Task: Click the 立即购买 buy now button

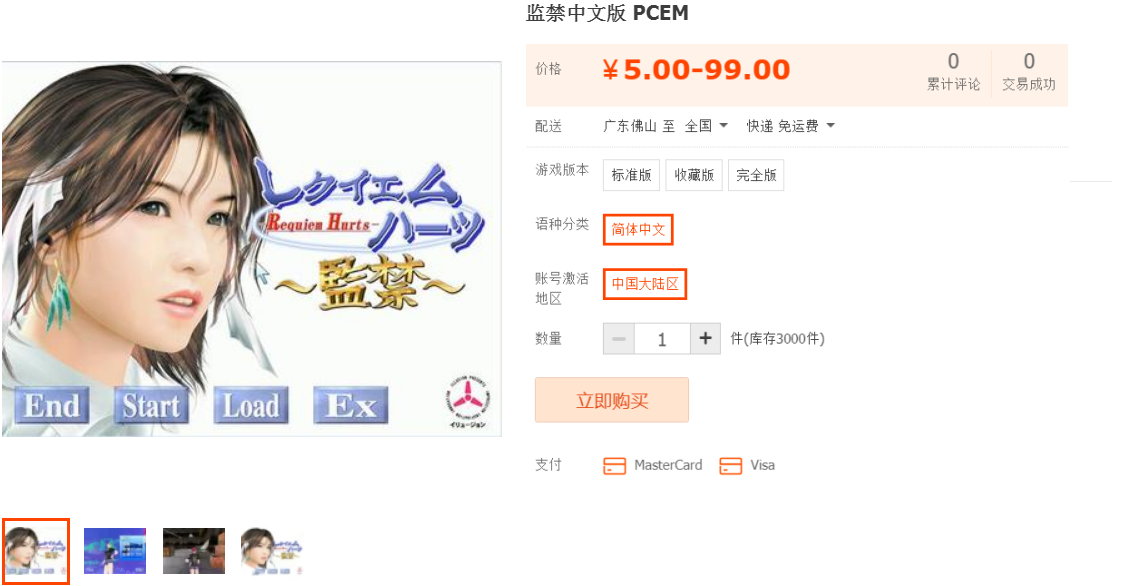Action: pos(612,400)
